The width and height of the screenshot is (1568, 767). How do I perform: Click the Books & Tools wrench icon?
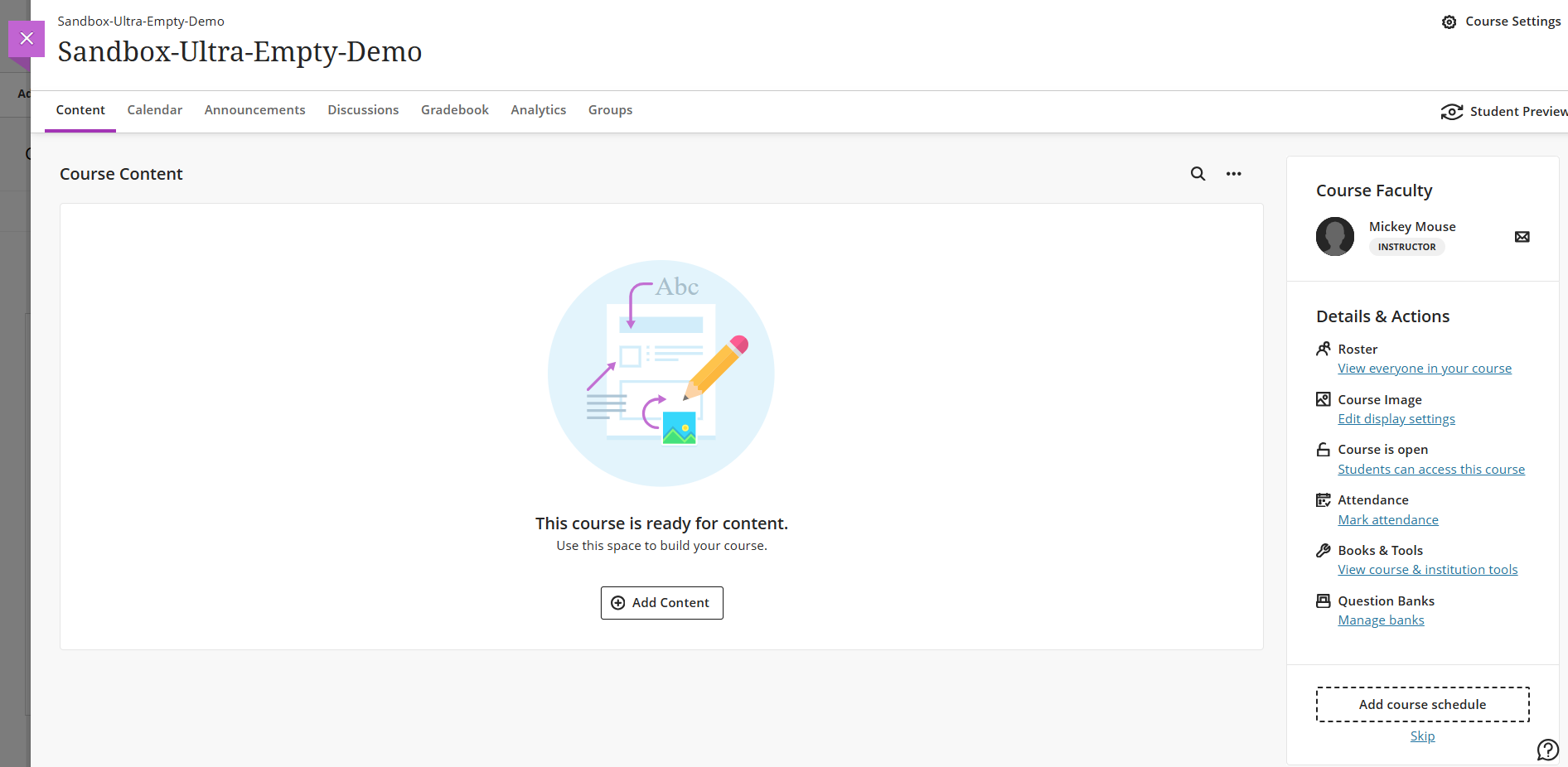click(x=1324, y=551)
